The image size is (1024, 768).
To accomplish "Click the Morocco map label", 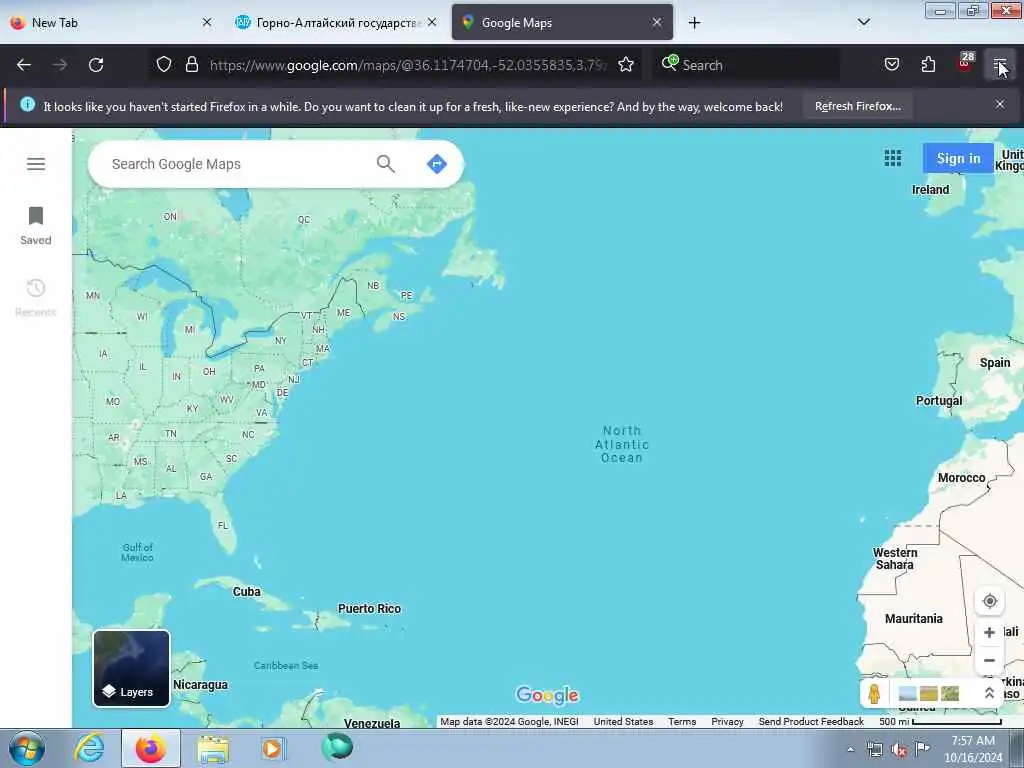I will click(x=961, y=478).
